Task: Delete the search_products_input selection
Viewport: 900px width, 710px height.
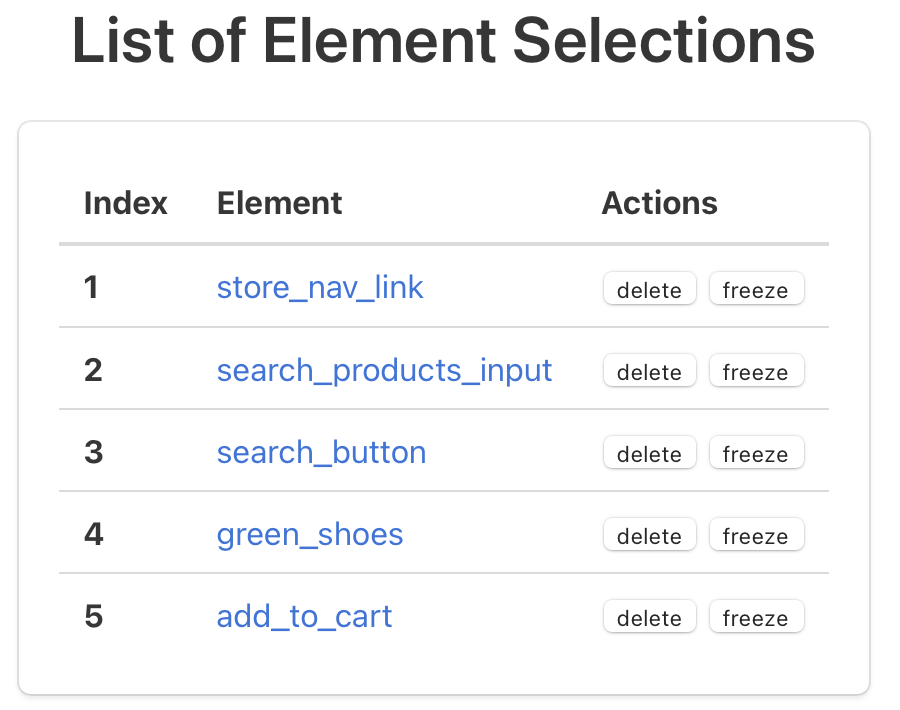Action: (649, 371)
